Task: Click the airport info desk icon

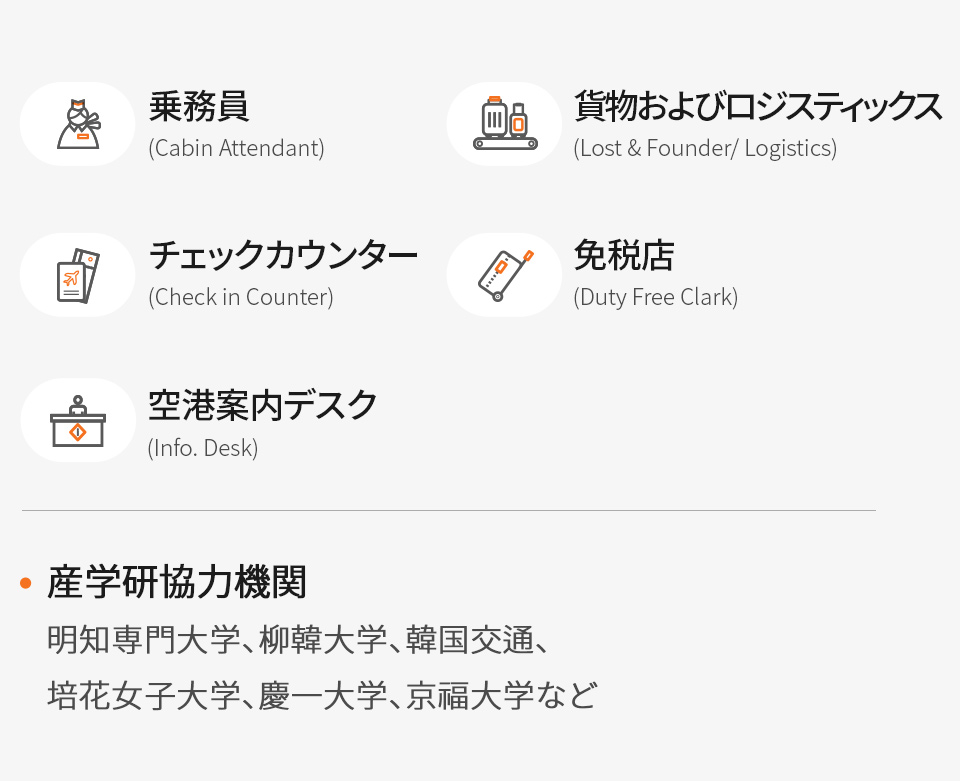Action: pyautogui.click(x=78, y=420)
